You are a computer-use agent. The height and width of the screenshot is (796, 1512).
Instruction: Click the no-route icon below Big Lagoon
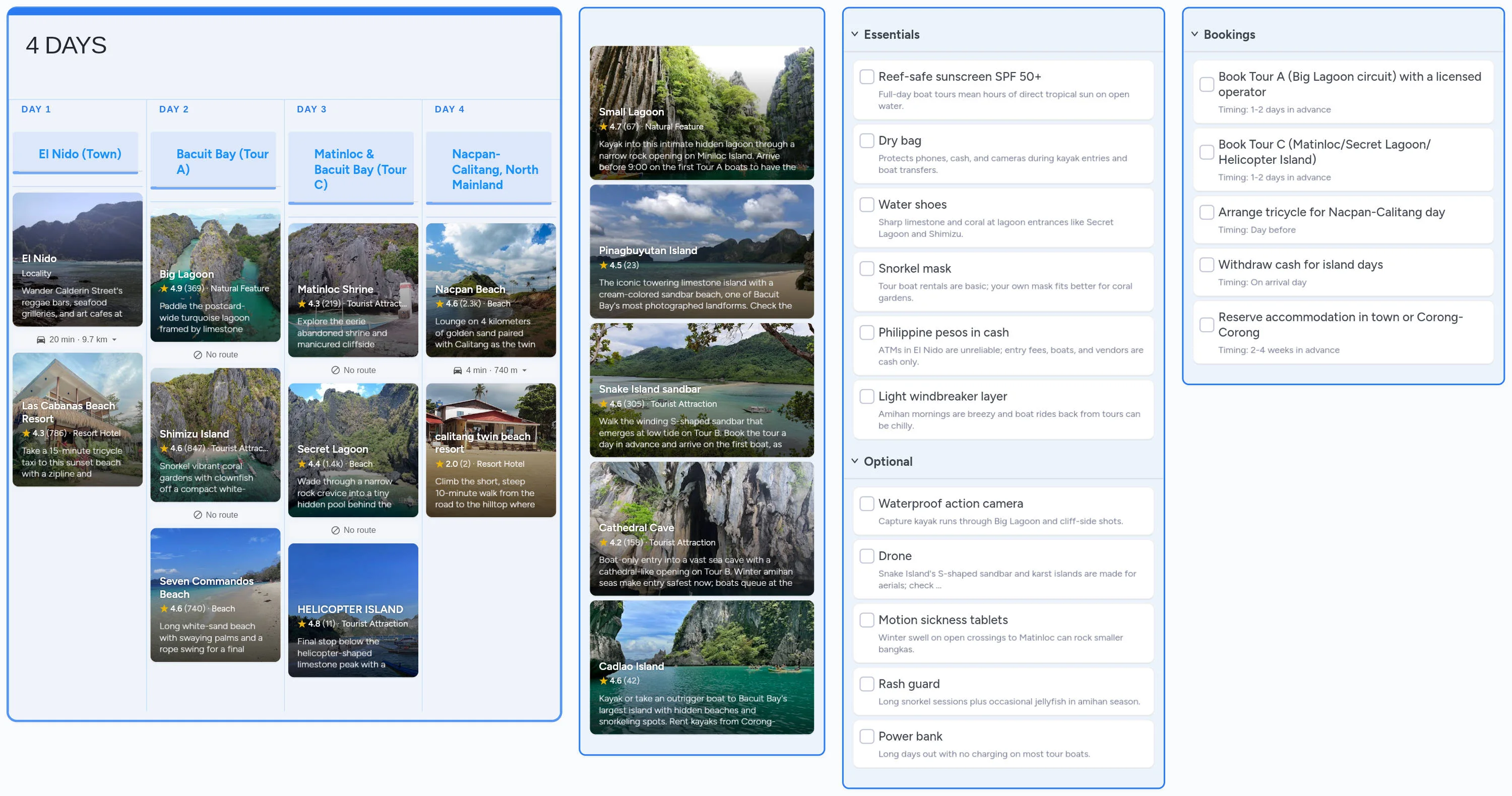[198, 355]
